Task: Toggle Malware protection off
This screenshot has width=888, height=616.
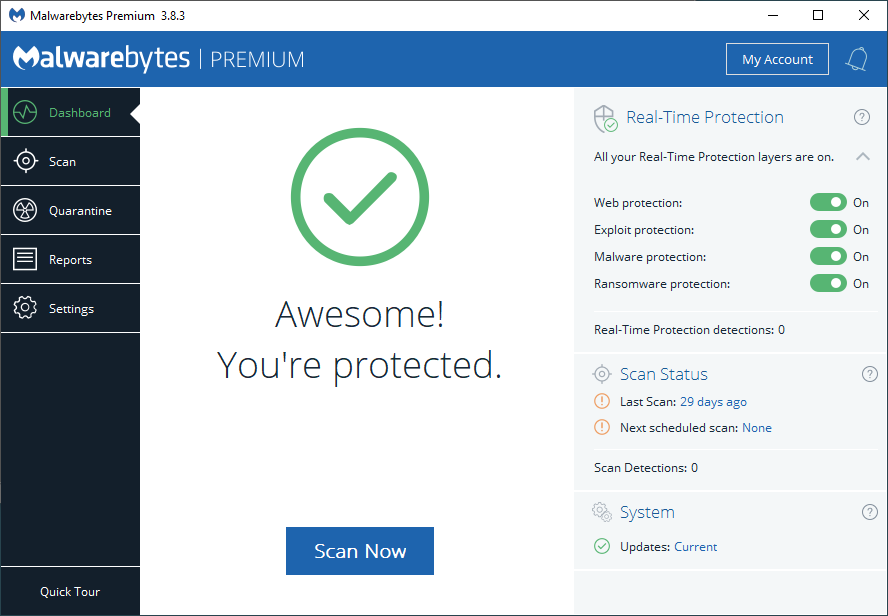Action: (828, 257)
